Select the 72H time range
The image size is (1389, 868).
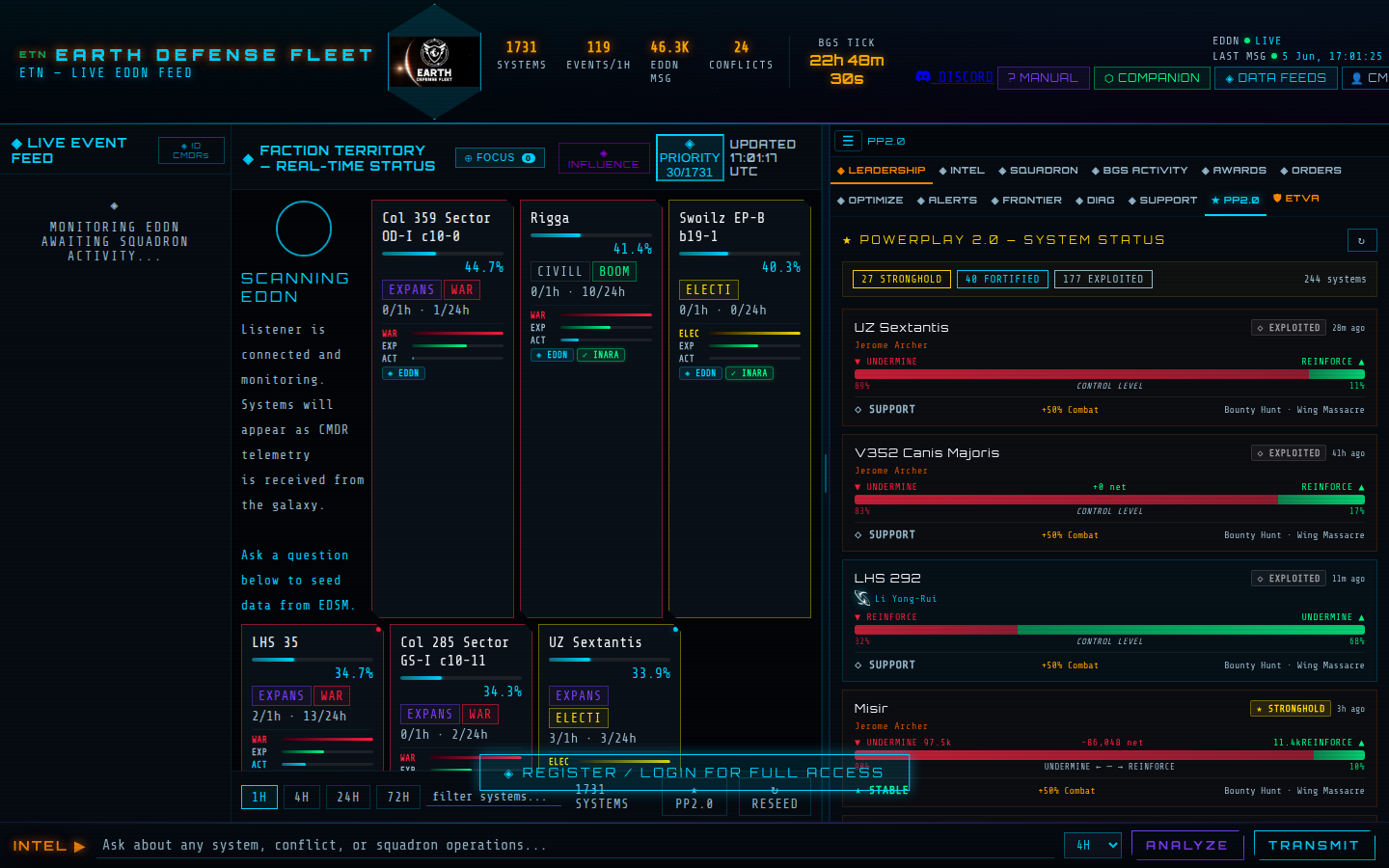pyautogui.click(x=398, y=797)
